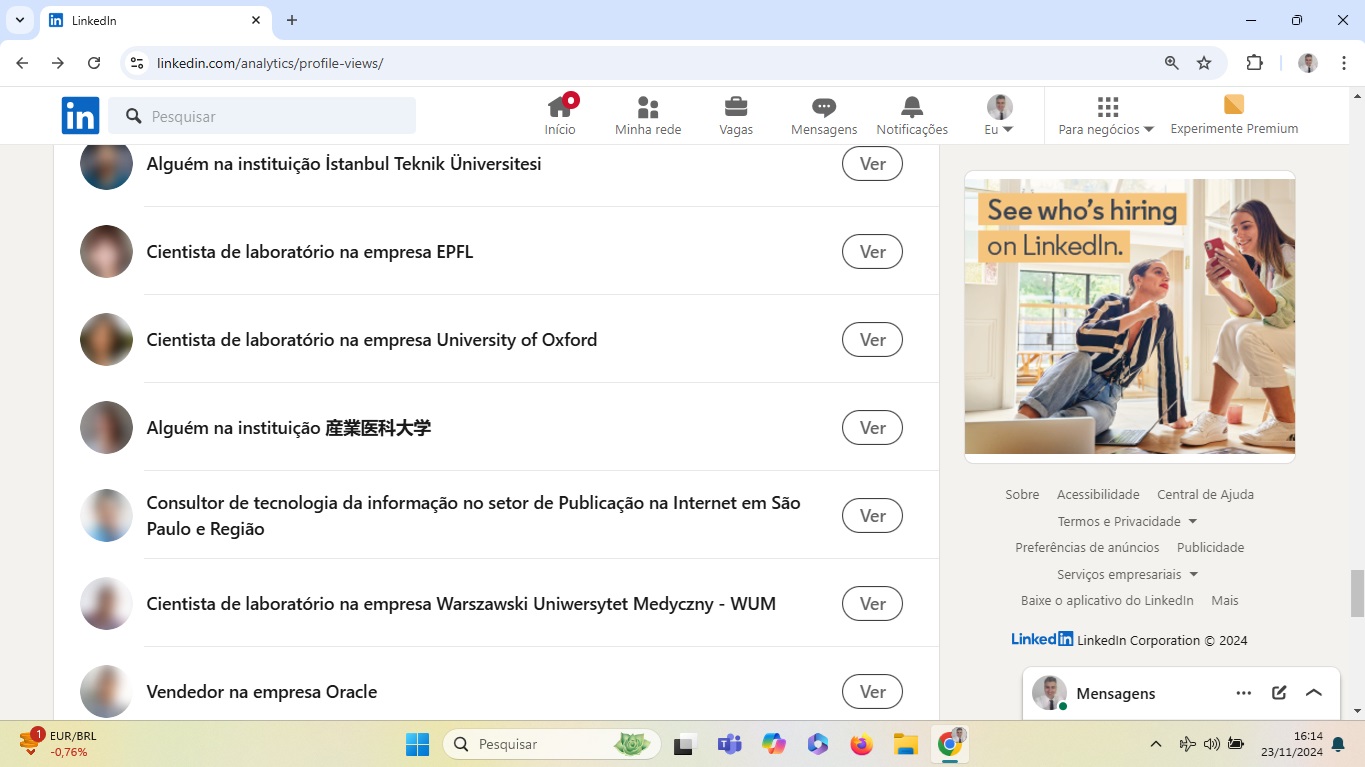The image size is (1365, 767).
Task: Compose new message pencil icon
Action: tap(1279, 693)
